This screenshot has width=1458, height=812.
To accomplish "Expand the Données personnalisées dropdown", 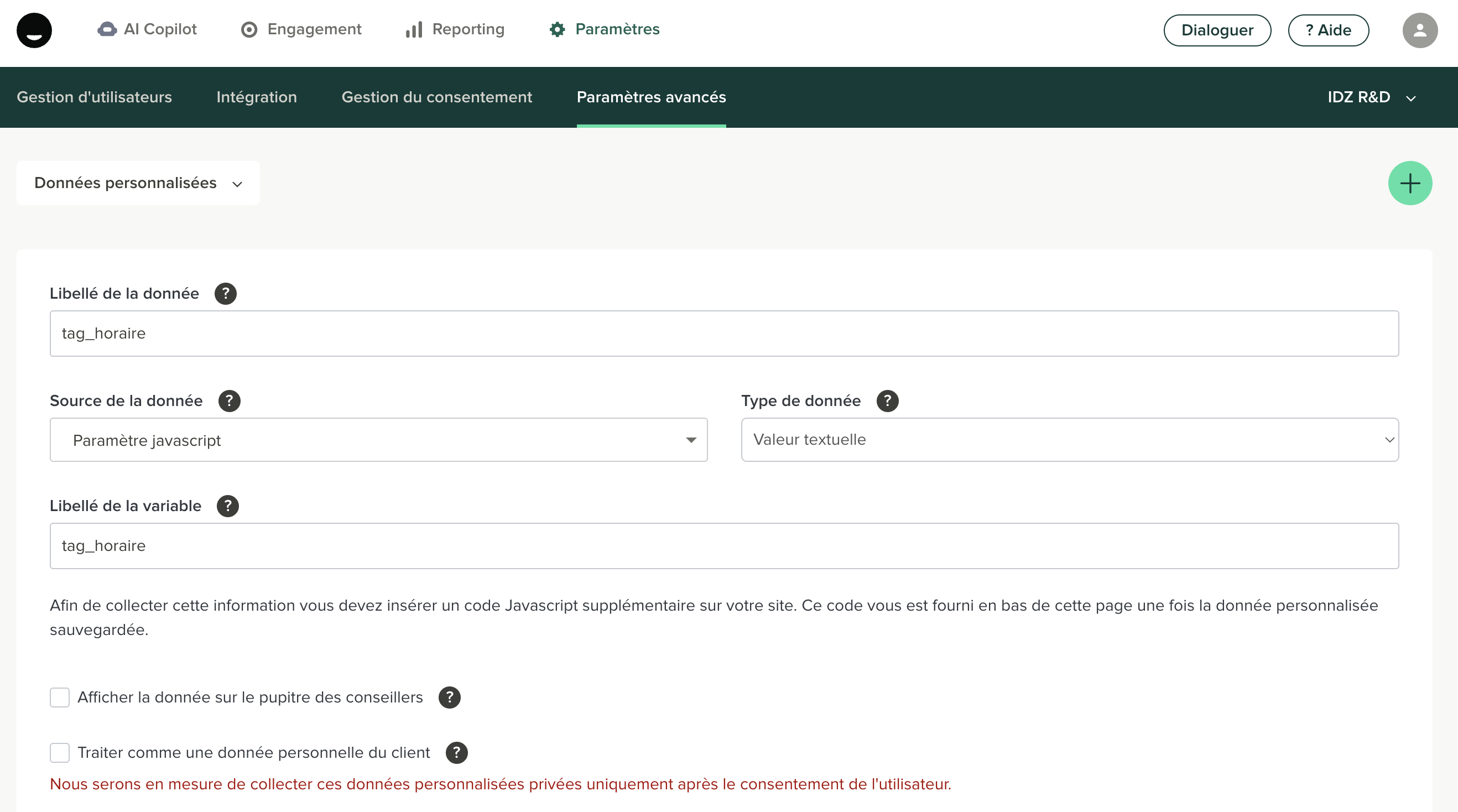I will [x=138, y=183].
